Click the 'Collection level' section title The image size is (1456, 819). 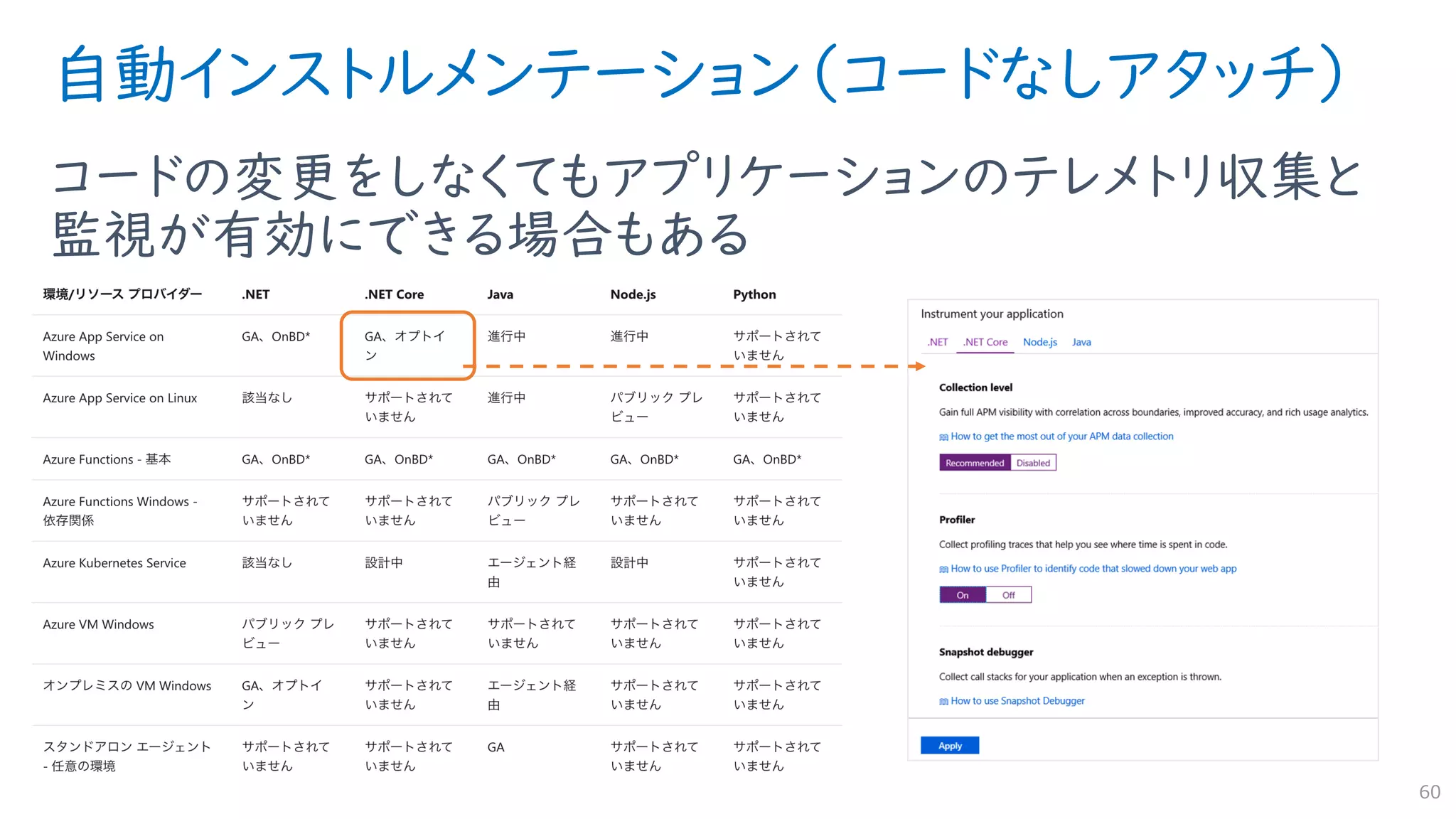tap(975, 387)
